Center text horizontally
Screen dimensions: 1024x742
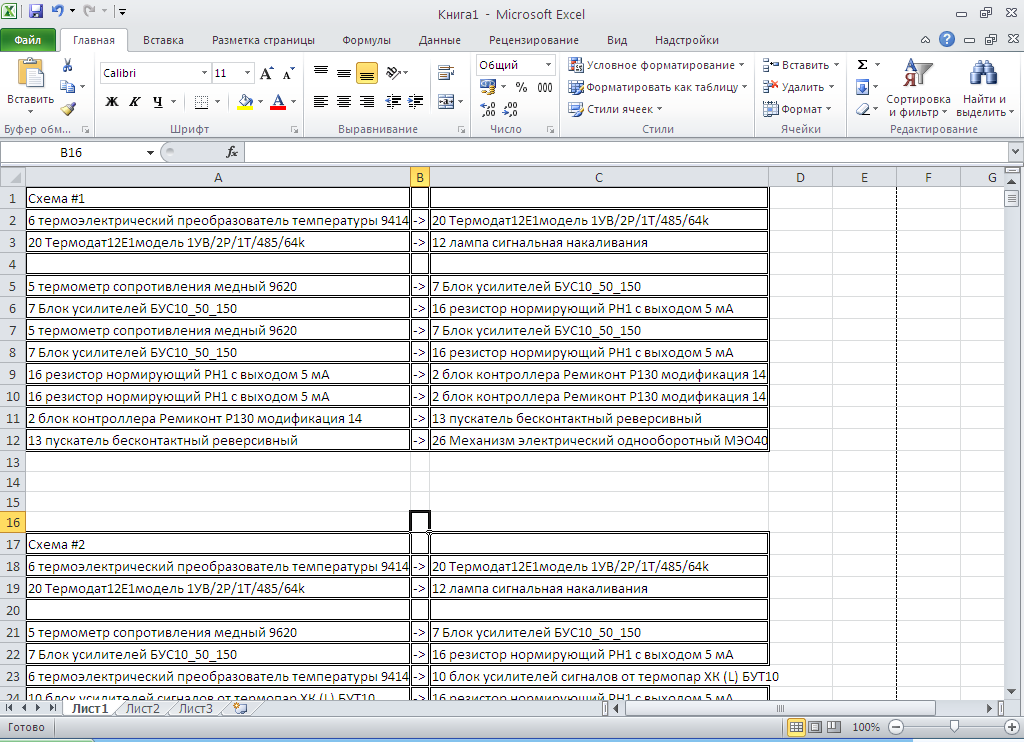(344, 101)
